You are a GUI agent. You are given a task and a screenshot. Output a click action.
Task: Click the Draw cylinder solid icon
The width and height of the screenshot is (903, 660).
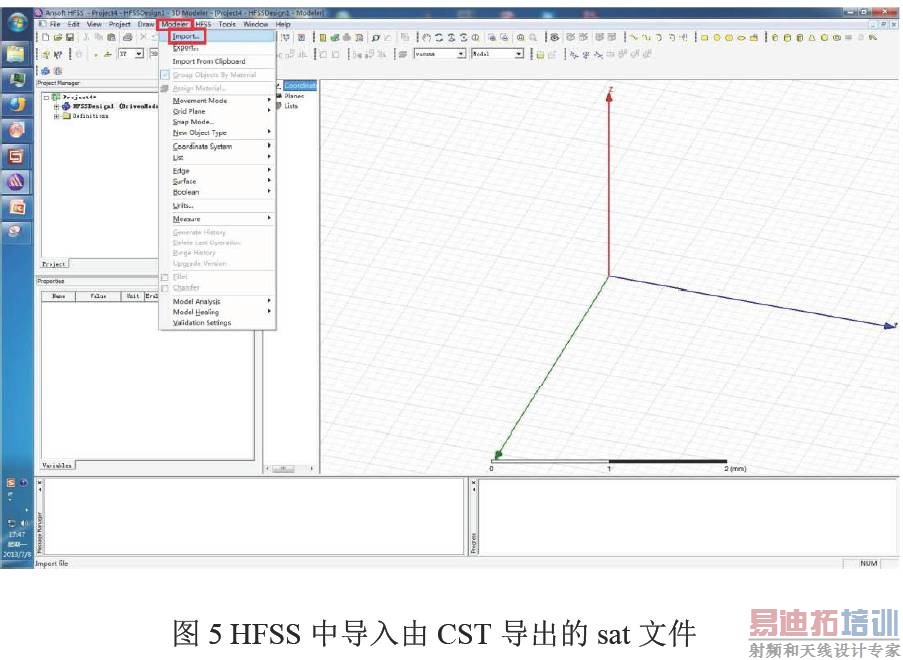tap(787, 38)
